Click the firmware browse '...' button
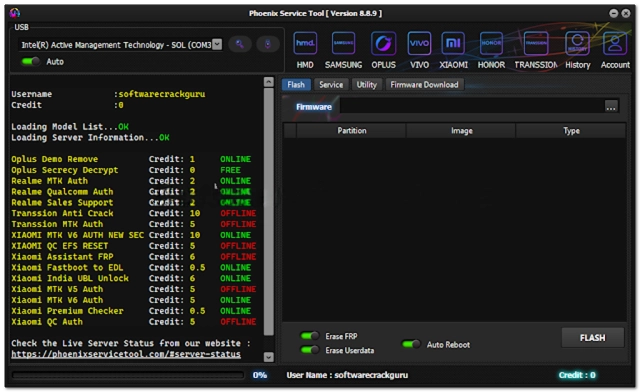The height and width of the screenshot is (392, 640). coord(611,107)
